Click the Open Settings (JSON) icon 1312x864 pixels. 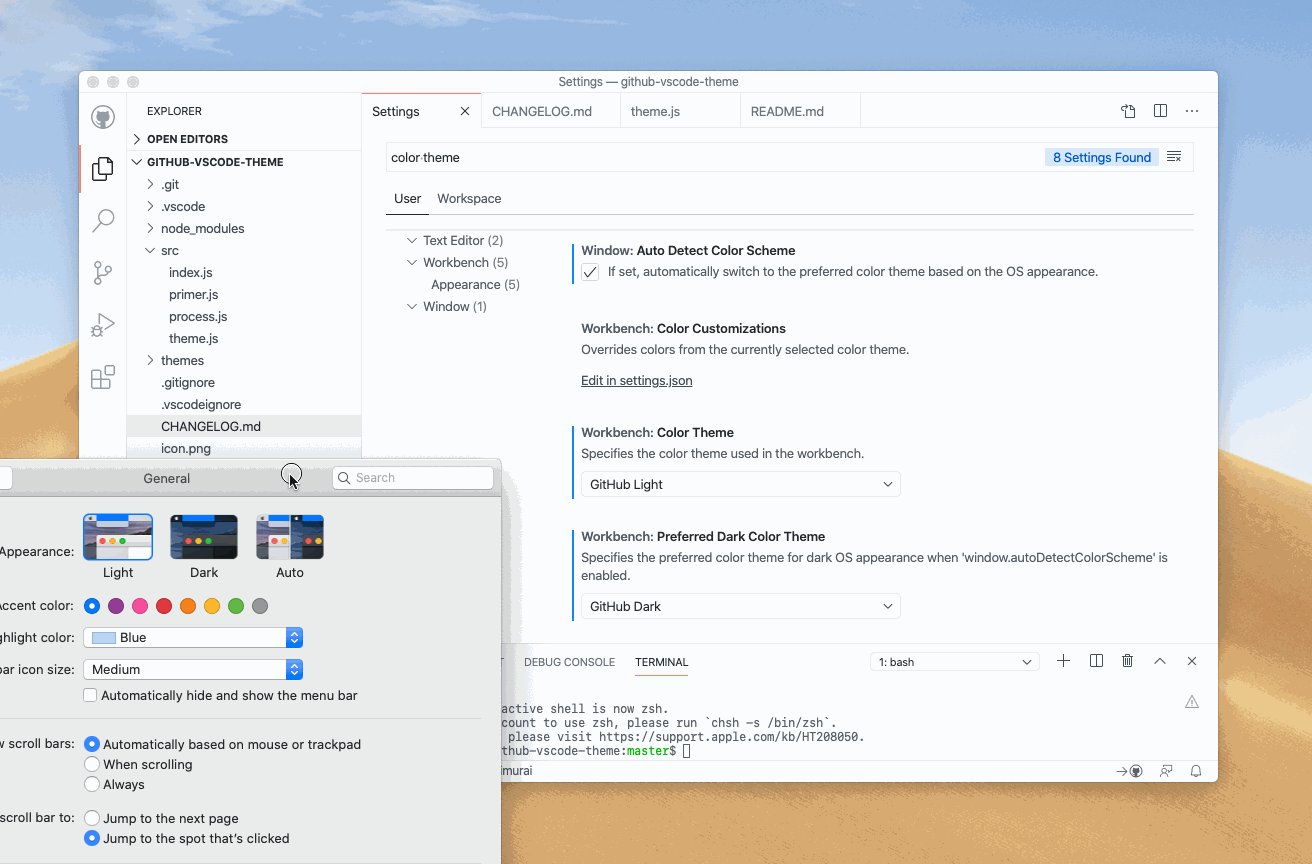1128,111
